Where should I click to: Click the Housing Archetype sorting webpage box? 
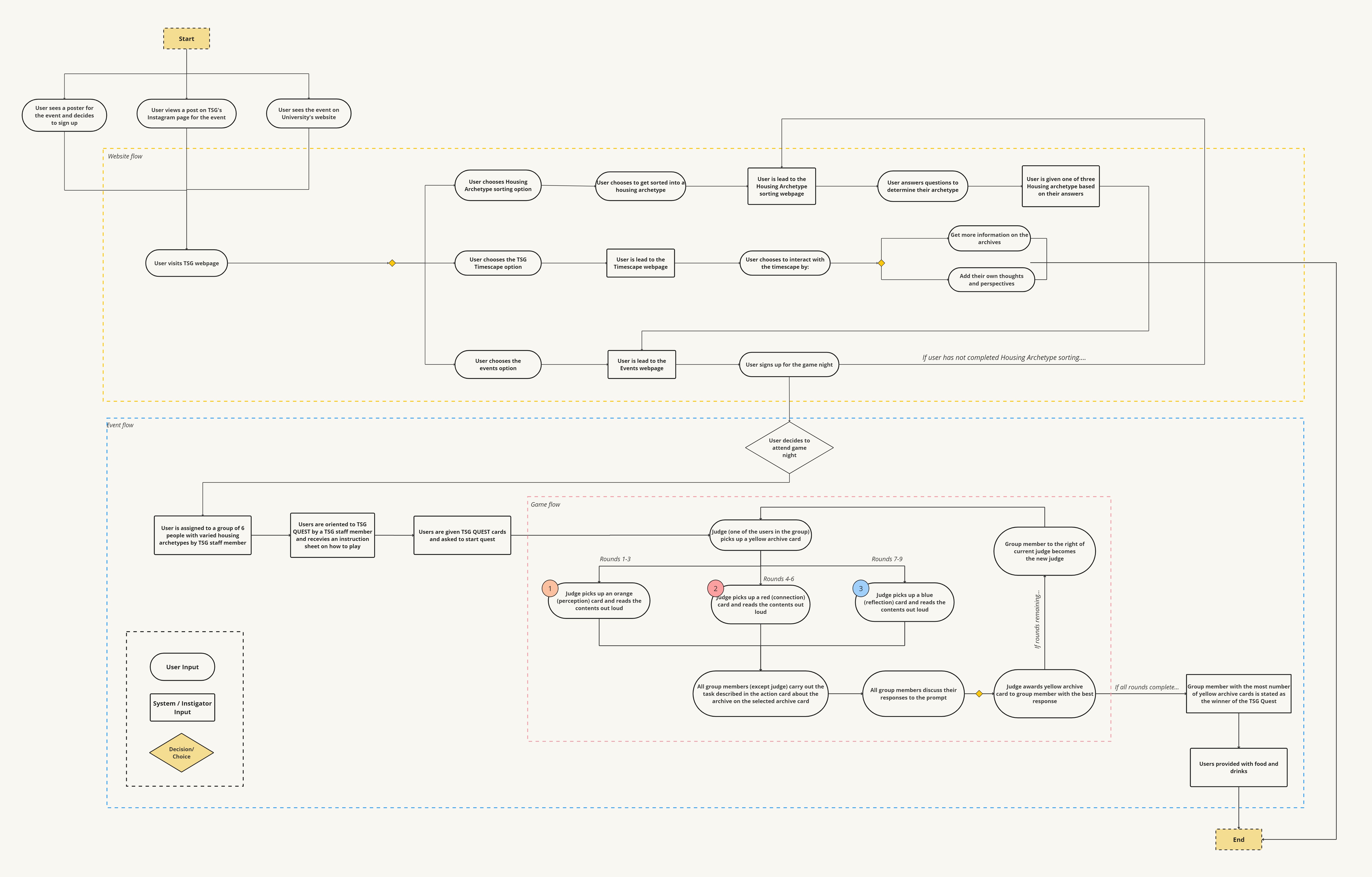(782, 186)
